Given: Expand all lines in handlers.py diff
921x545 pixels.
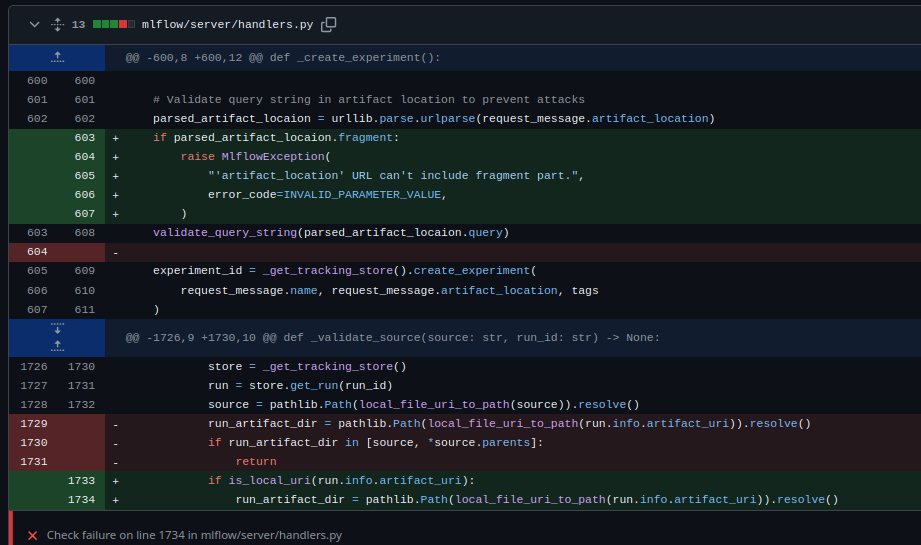Looking at the screenshot, I should tap(57, 24).
